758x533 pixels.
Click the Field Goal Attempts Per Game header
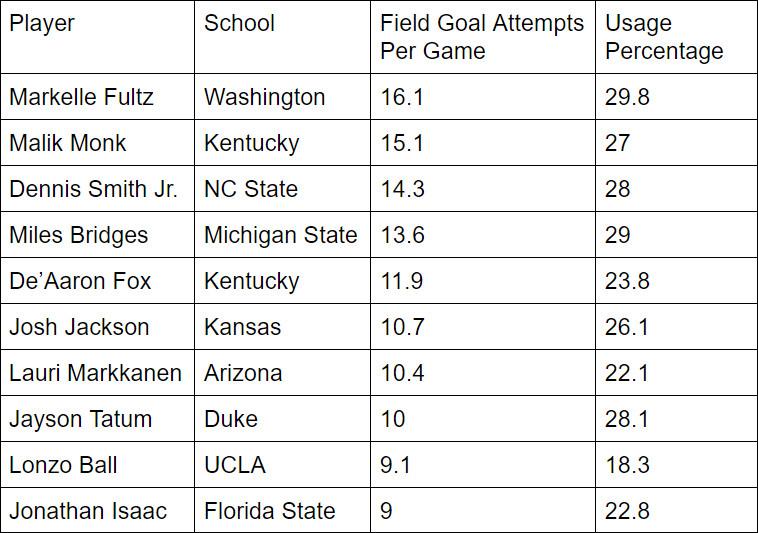(x=481, y=37)
